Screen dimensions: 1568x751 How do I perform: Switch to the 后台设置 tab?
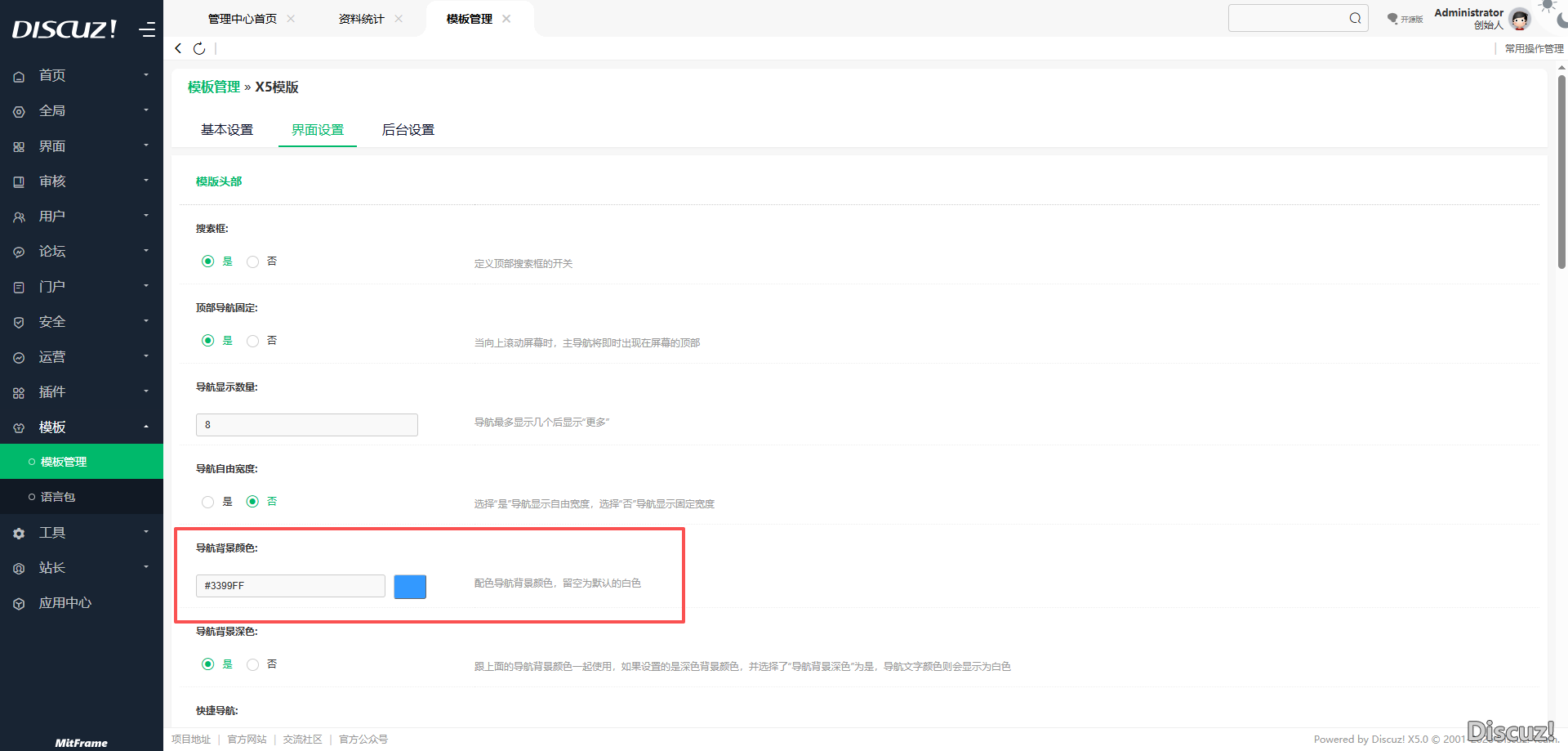coord(408,130)
